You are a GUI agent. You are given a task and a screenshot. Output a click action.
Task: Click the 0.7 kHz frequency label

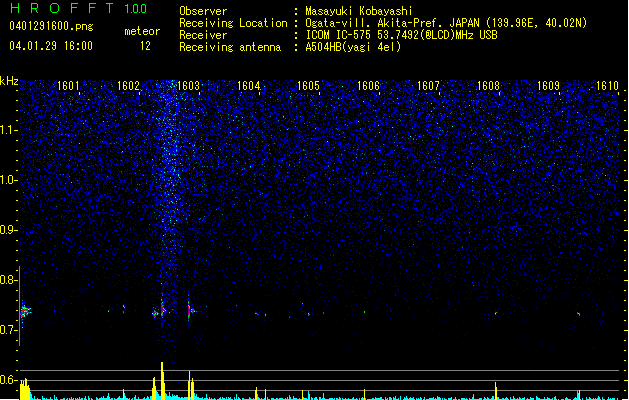pos(8,330)
